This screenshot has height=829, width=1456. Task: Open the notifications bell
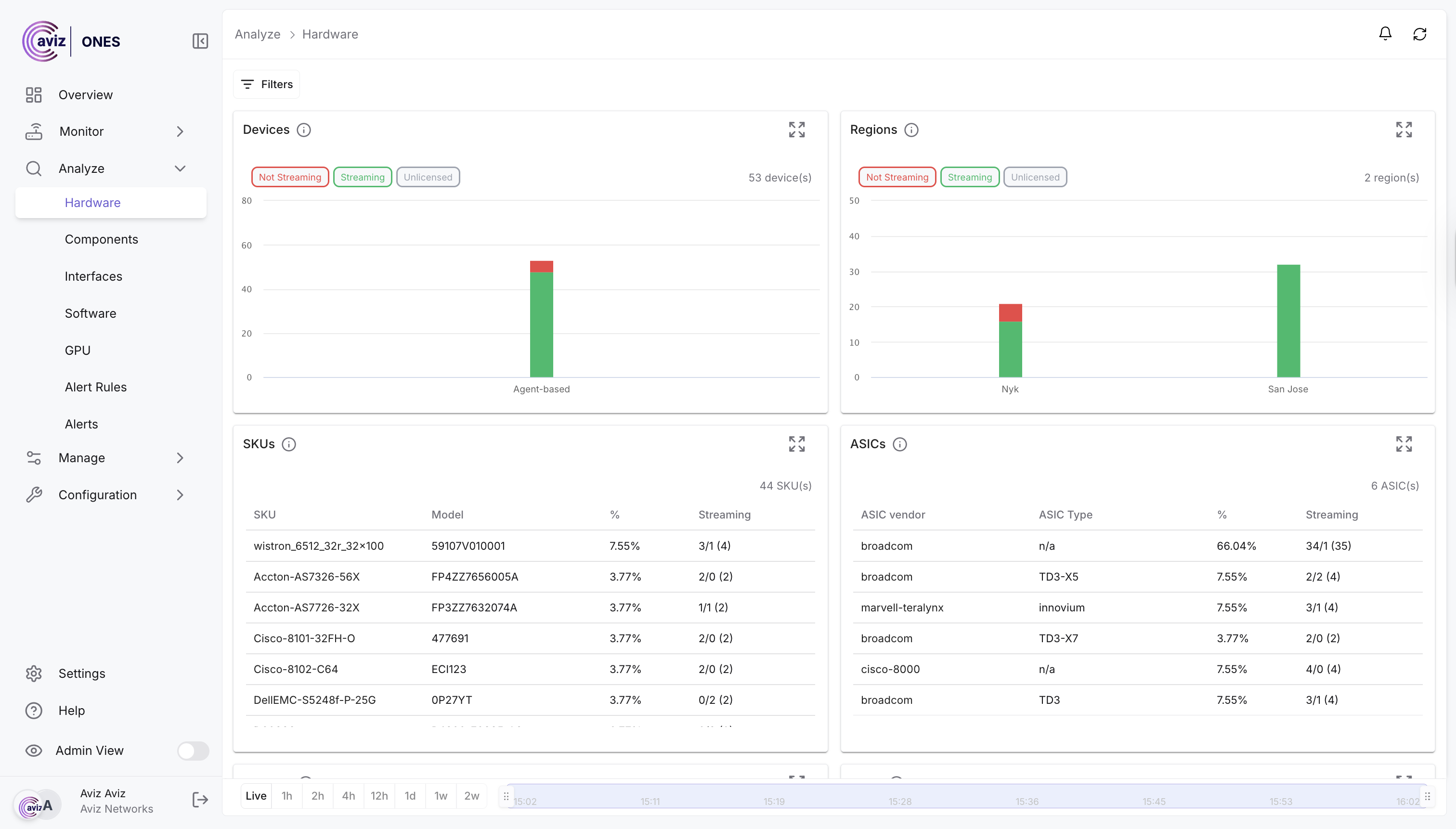(1385, 34)
